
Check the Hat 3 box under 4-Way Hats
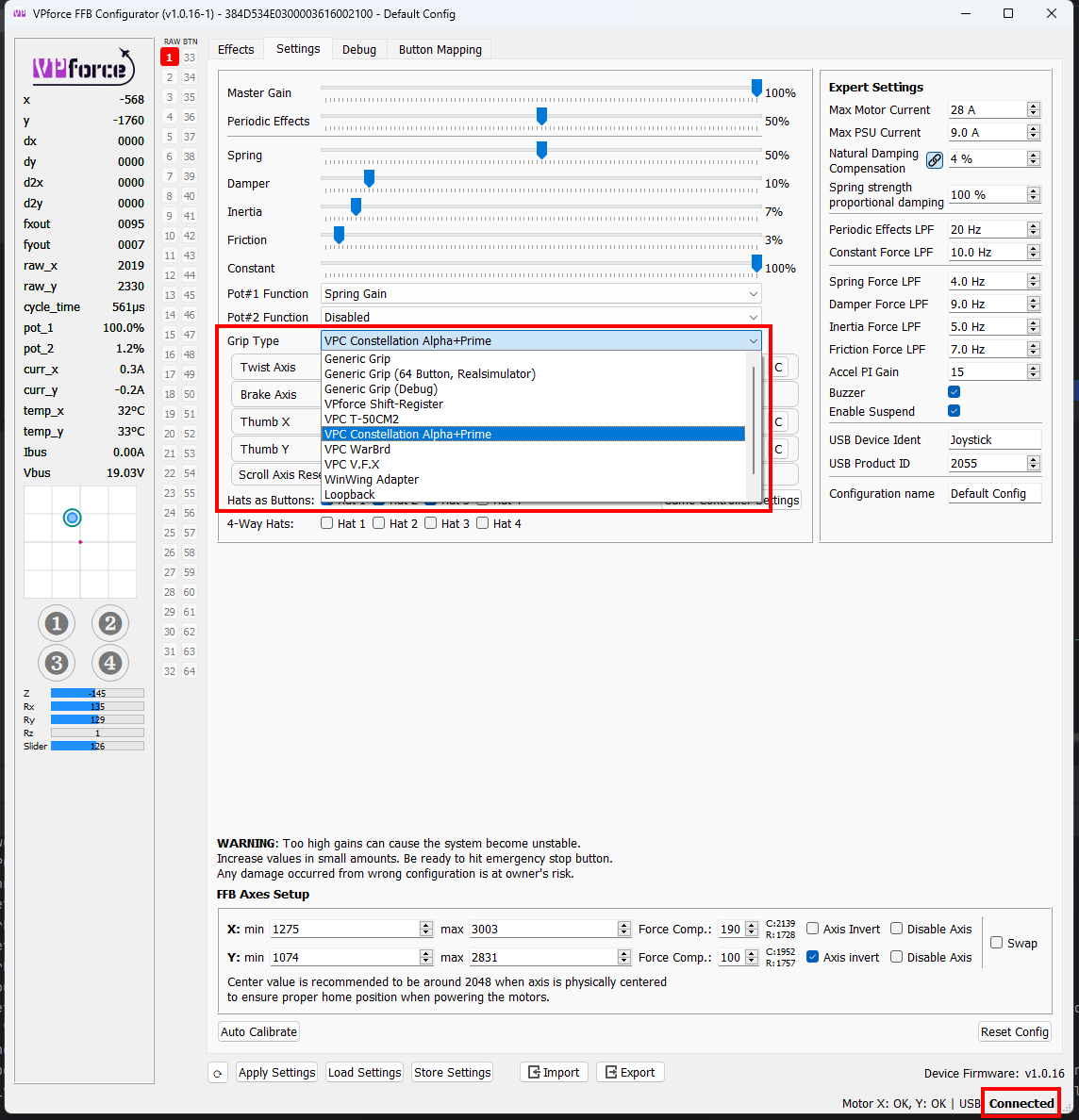(430, 523)
